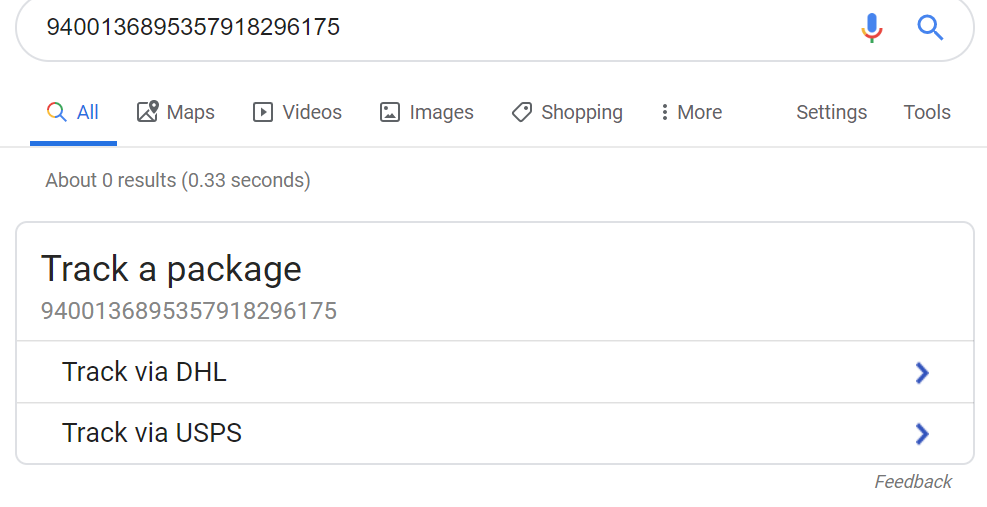Open the search Tools menu
Screen dimensions: 987x507
[927, 112]
